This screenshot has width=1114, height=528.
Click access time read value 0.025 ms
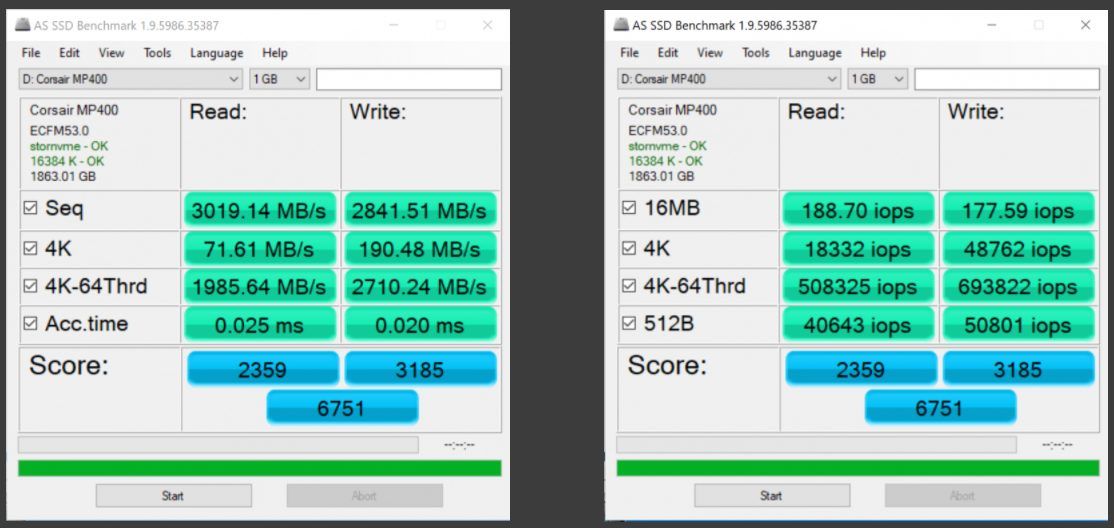(x=260, y=325)
